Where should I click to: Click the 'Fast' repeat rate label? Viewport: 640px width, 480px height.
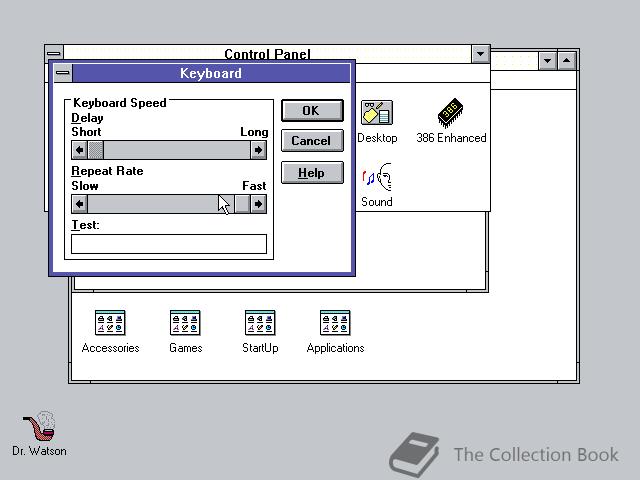click(x=254, y=186)
